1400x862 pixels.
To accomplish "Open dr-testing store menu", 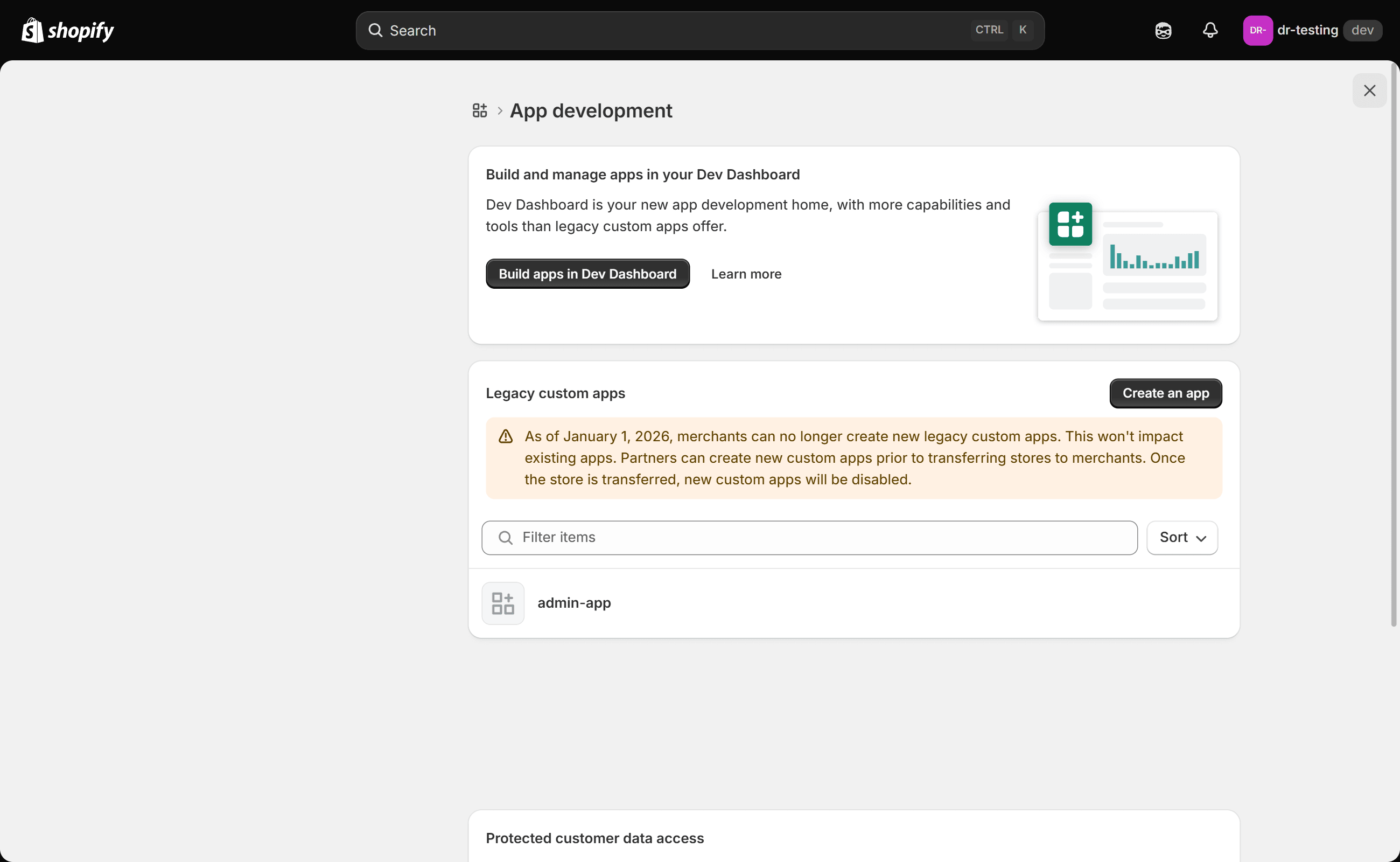I will pos(1312,30).
